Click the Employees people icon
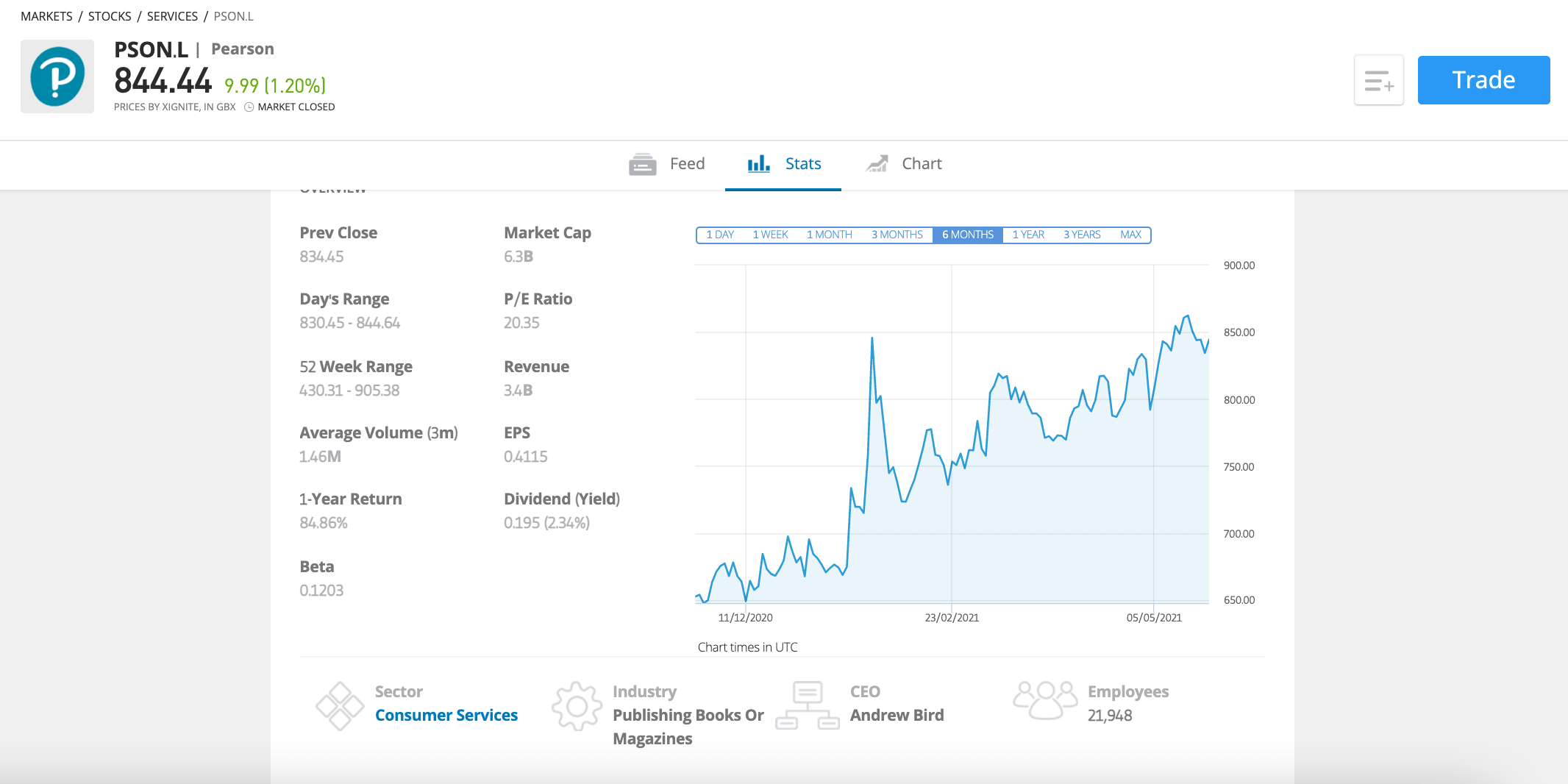The image size is (1568, 784). click(1046, 700)
